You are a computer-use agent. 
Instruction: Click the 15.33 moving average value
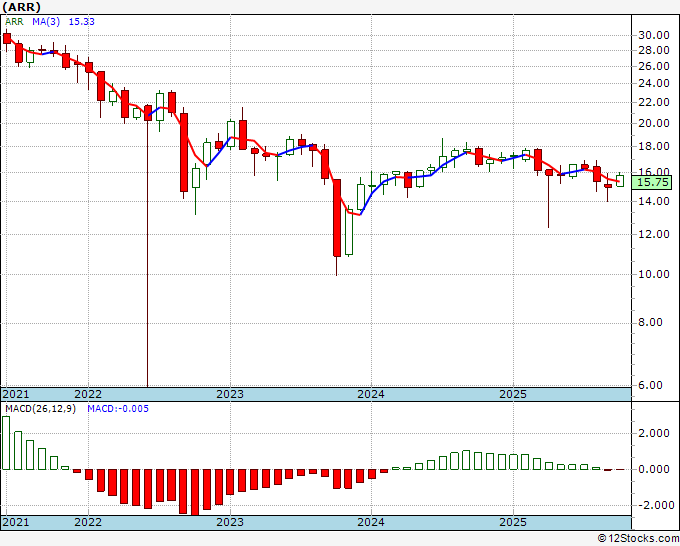(x=82, y=22)
